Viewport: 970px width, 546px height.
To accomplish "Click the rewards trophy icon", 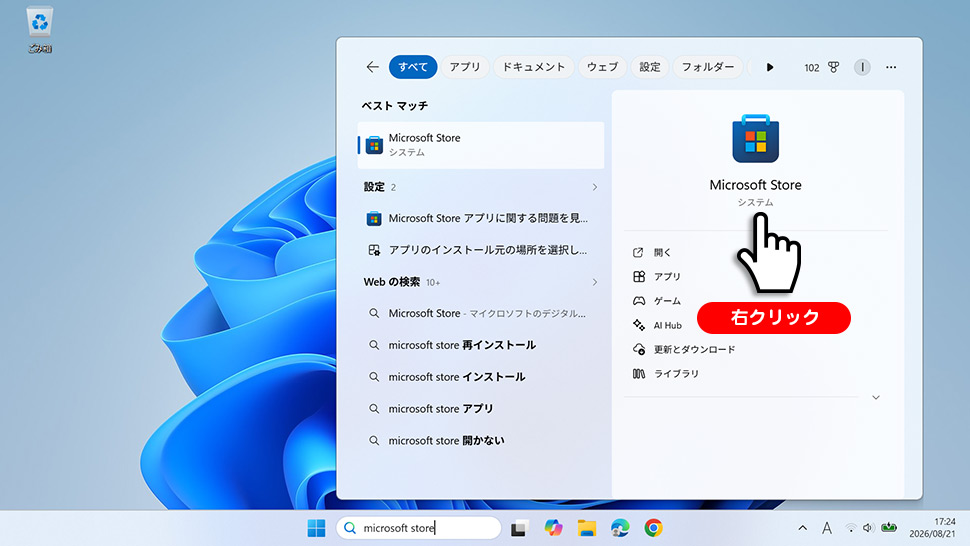I will [x=834, y=67].
